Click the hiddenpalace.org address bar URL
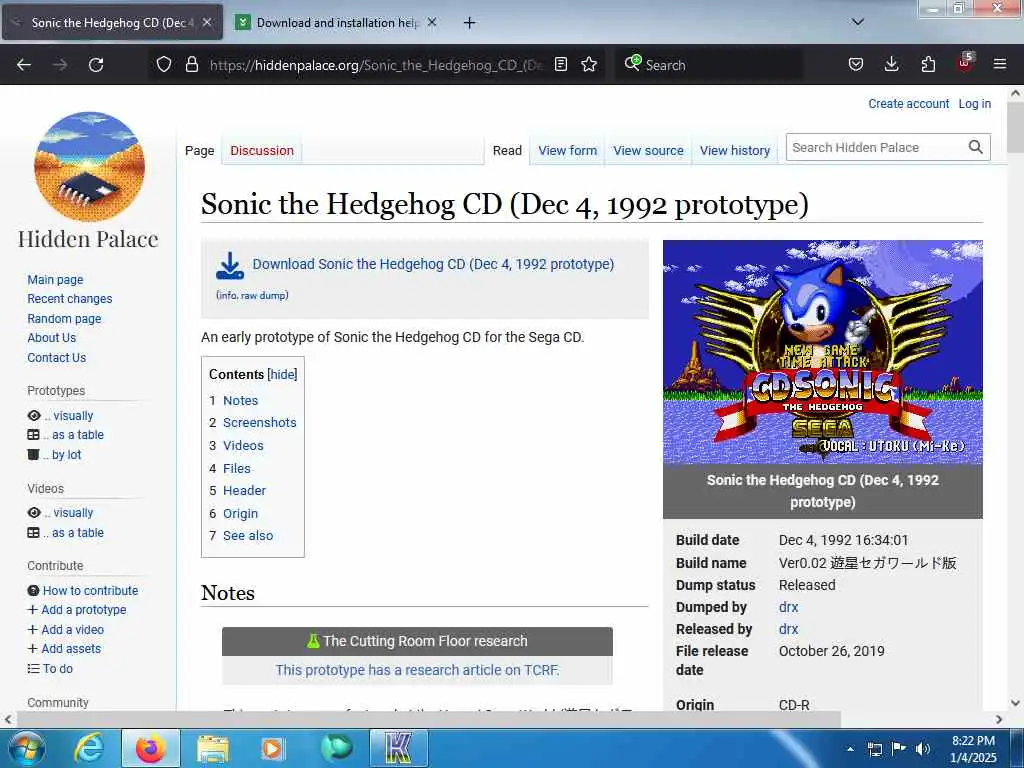1024x768 pixels. pos(376,65)
